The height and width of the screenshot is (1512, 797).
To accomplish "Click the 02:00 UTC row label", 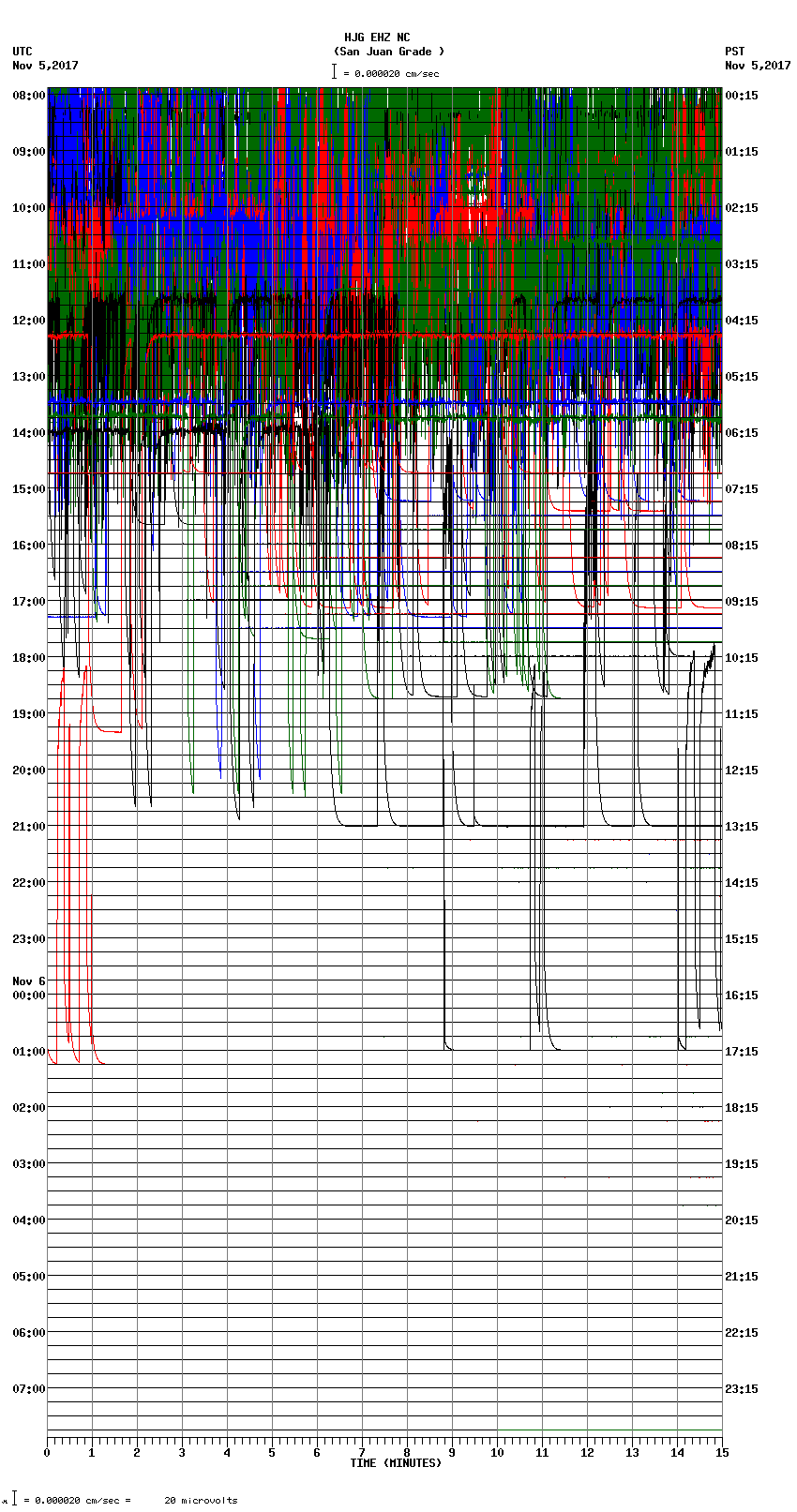I will (29, 1108).
